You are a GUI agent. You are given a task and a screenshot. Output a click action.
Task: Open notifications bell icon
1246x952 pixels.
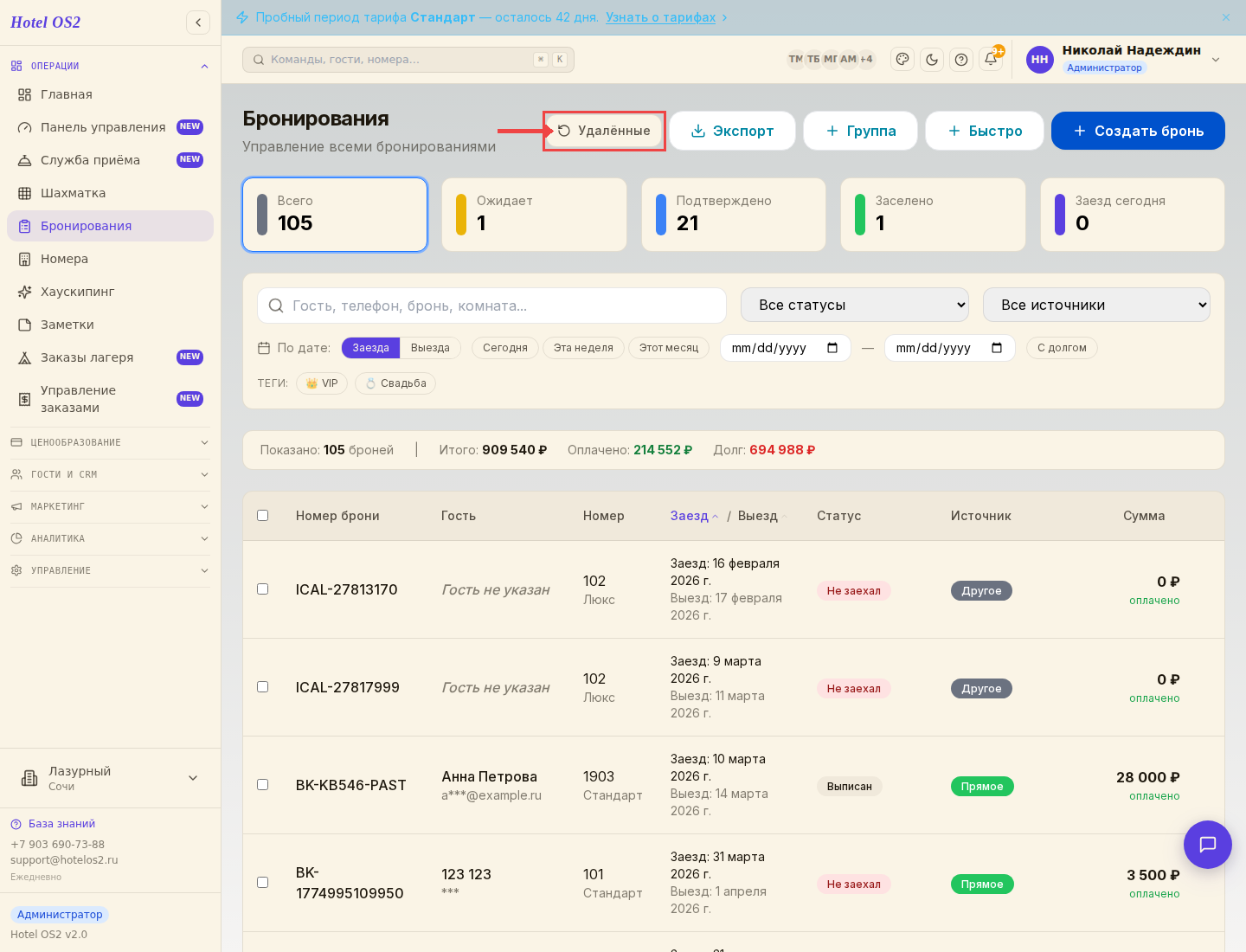point(991,60)
